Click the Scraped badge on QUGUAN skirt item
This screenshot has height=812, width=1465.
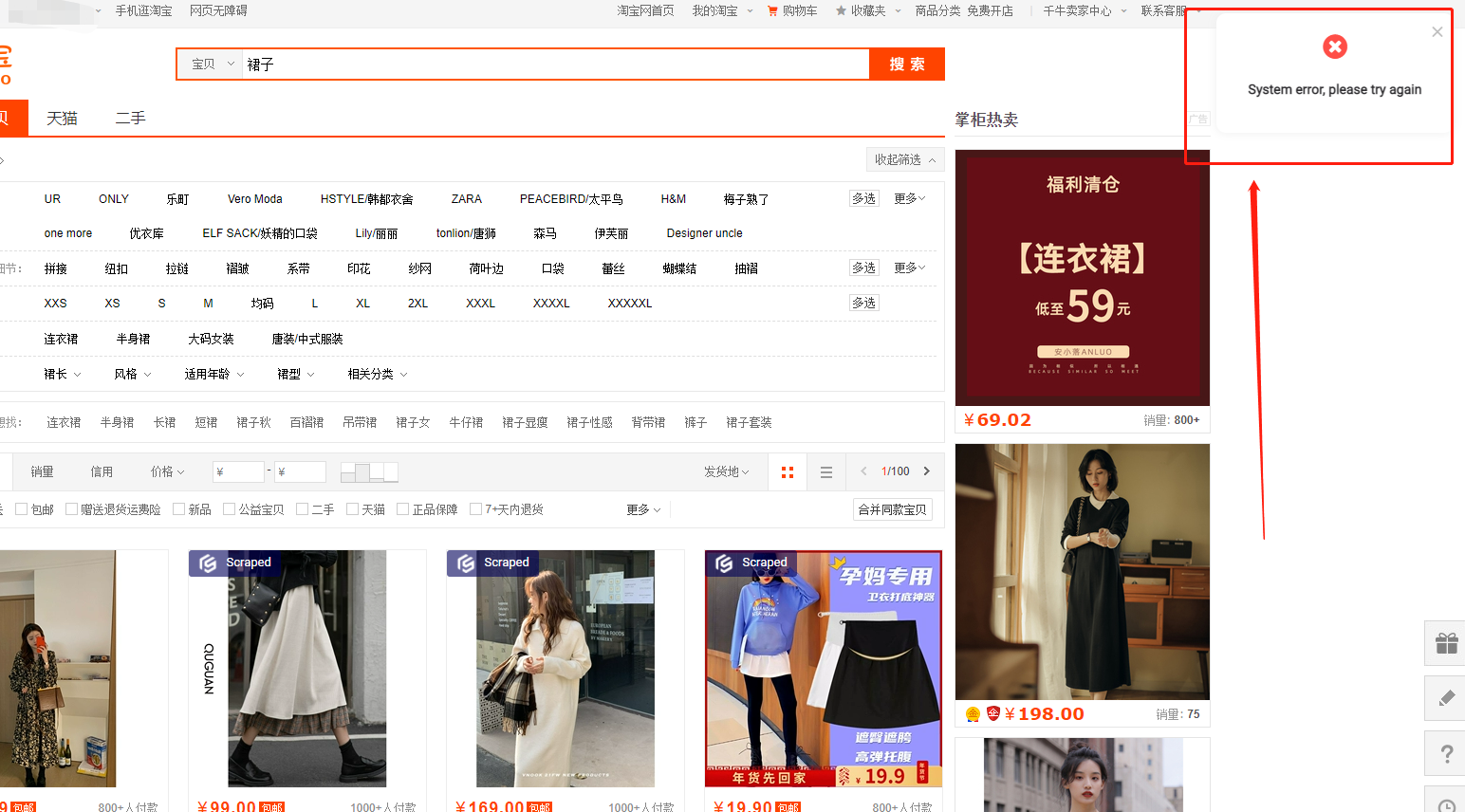pyautogui.click(x=234, y=563)
